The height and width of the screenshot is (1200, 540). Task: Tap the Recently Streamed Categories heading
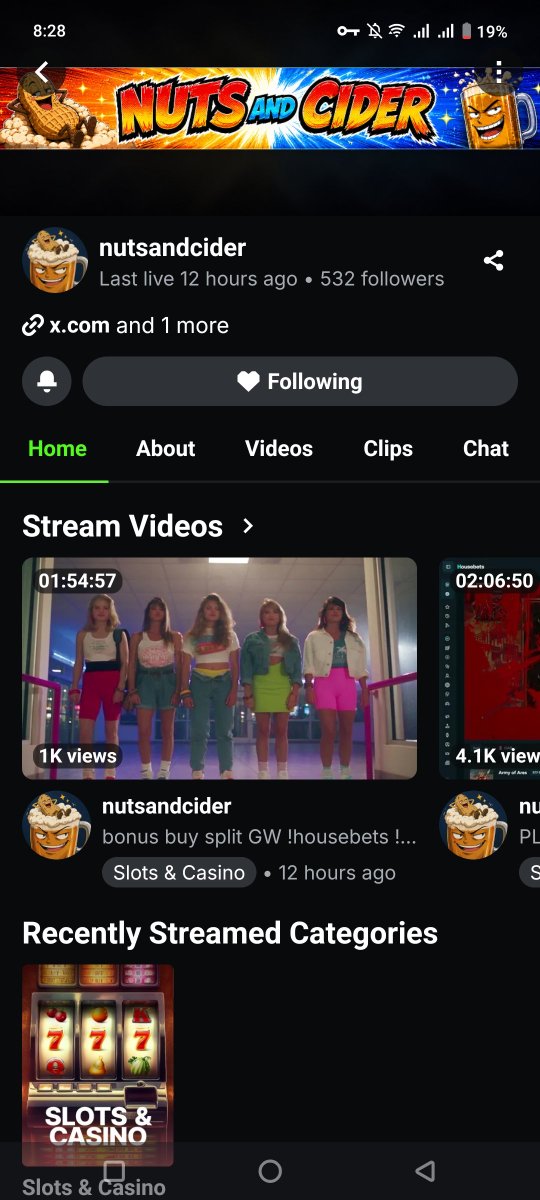pos(230,933)
